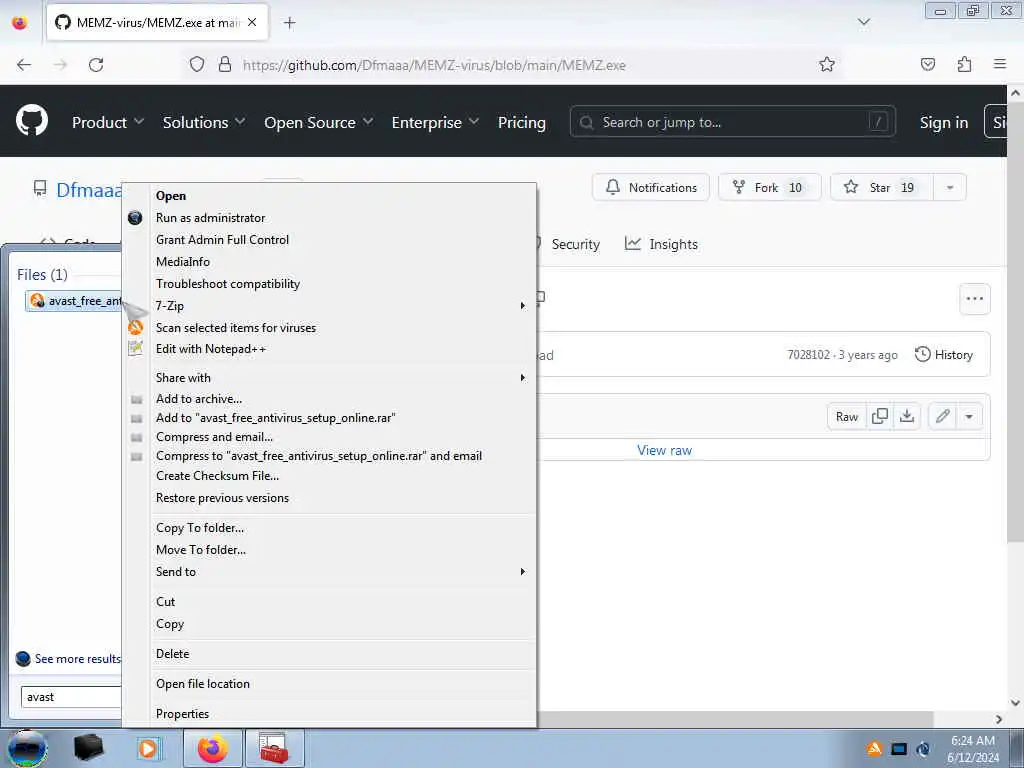Expand the Open Source menu
Image resolution: width=1024 pixels, height=768 pixels.
[x=319, y=122]
